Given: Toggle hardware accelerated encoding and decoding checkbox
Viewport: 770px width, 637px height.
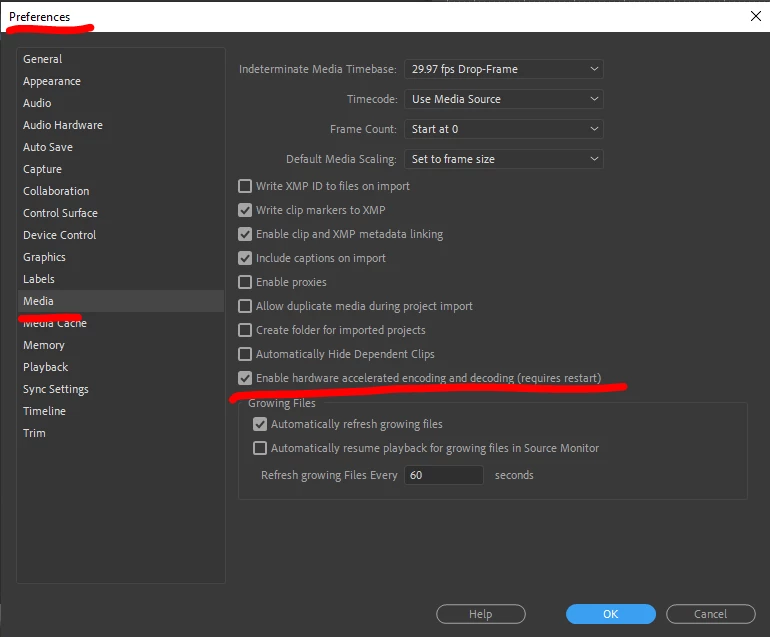Looking at the screenshot, I should click(245, 378).
